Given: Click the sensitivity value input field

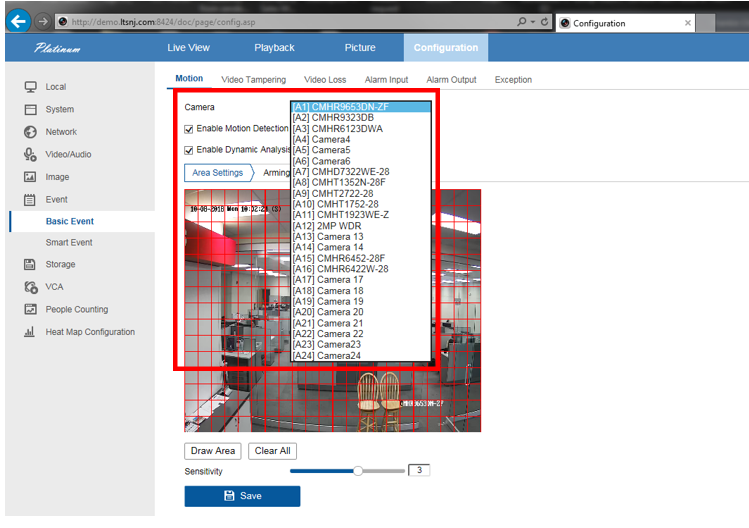Looking at the screenshot, I should [x=419, y=470].
